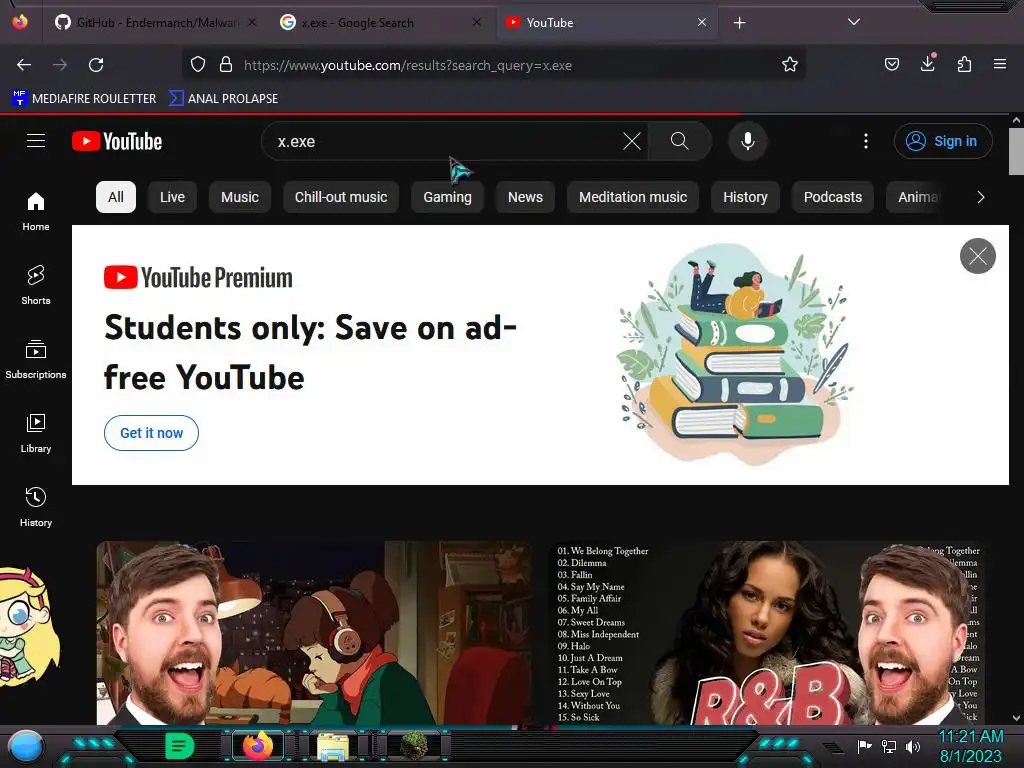The width and height of the screenshot is (1024, 768).
Task: Start voice search with microphone
Action: 748,141
